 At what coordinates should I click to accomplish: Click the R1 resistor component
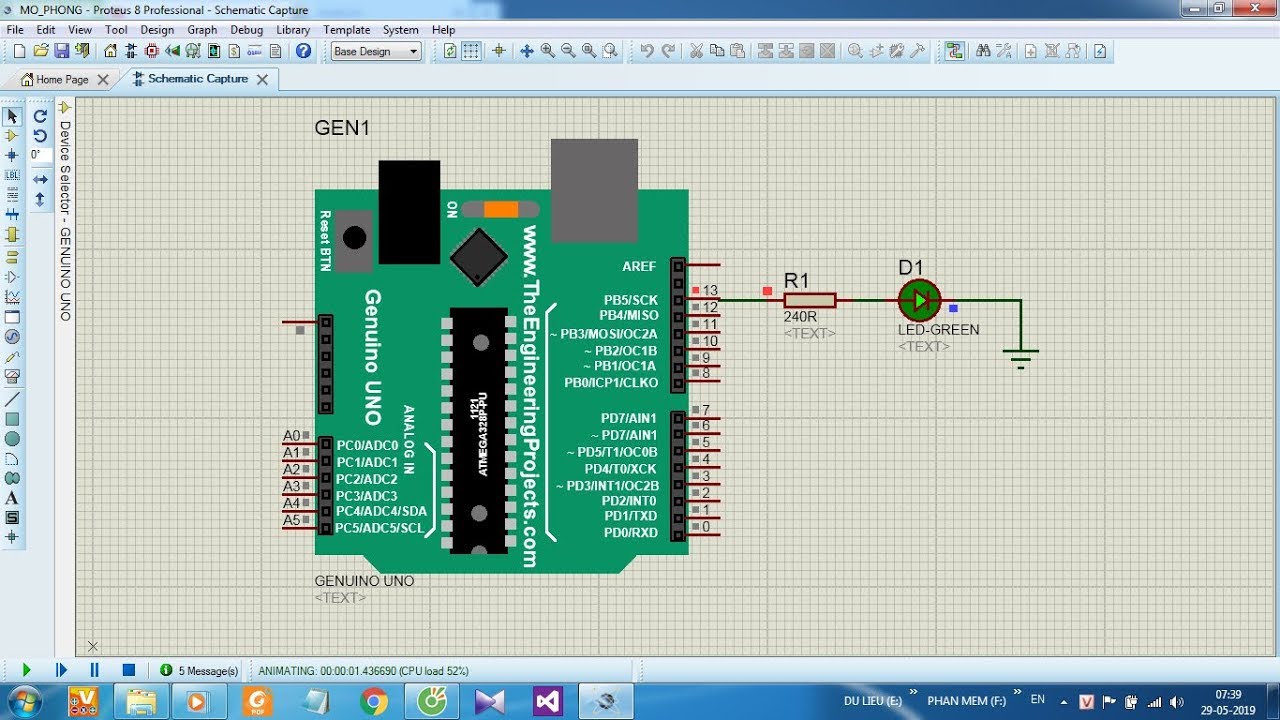click(x=809, y=300)
